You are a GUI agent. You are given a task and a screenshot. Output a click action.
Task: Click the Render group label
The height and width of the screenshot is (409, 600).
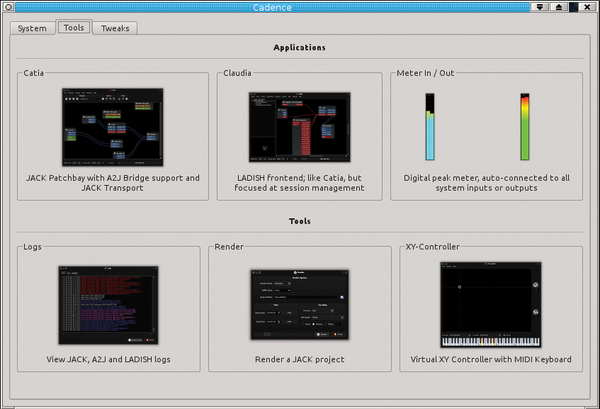pyautogui.click(x=229, y=247)
